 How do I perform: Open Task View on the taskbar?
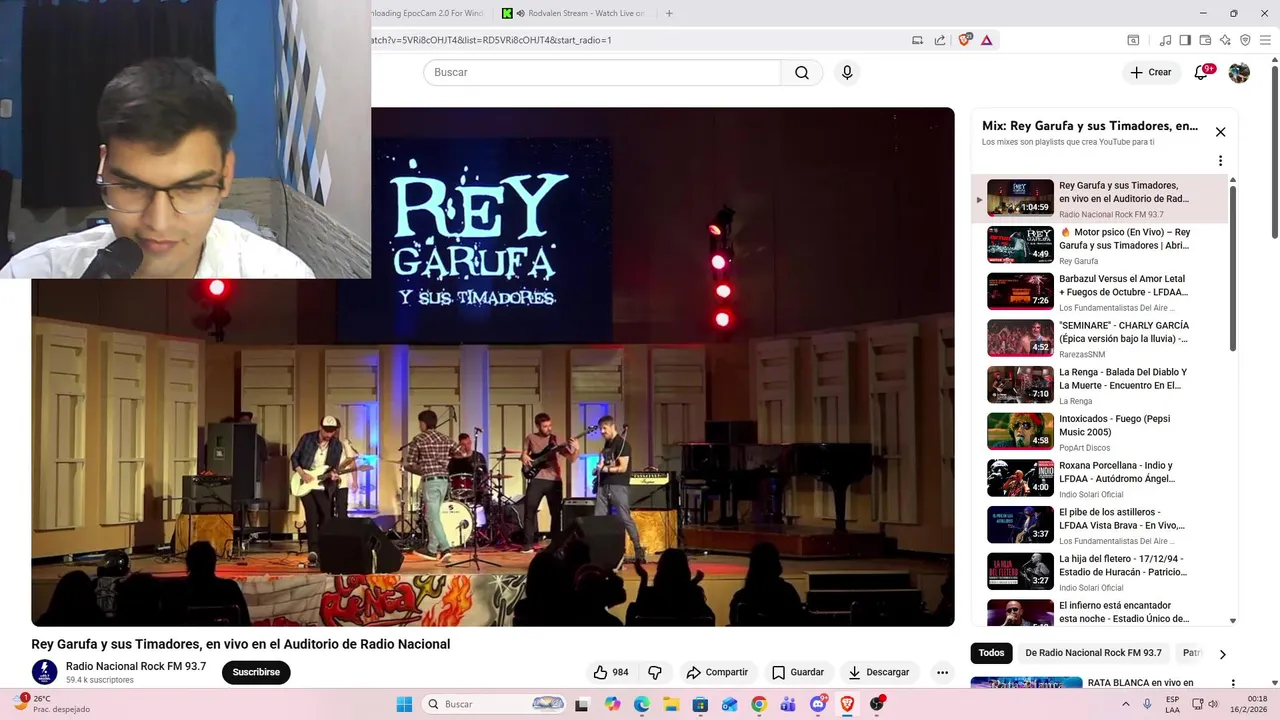pyautogui.click(x=581, y=704)
